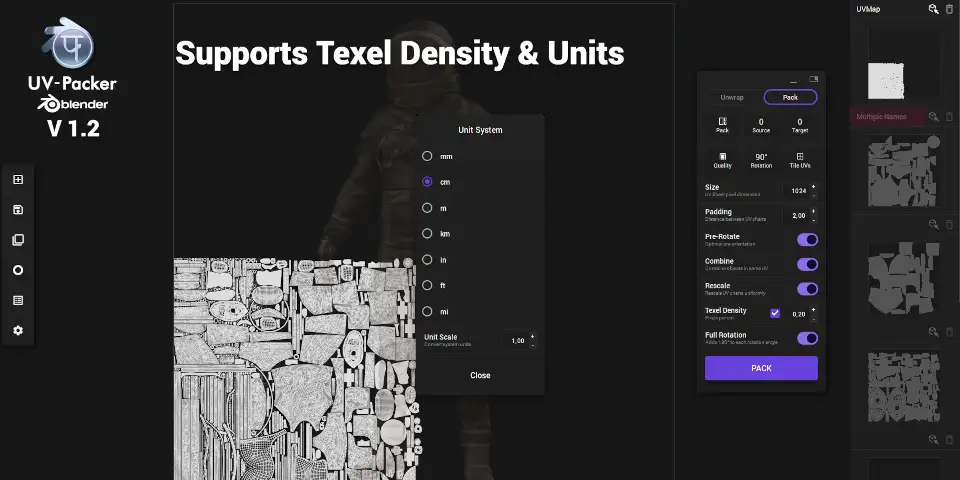Click the circle icon in left sidebar

pos(18,270)
